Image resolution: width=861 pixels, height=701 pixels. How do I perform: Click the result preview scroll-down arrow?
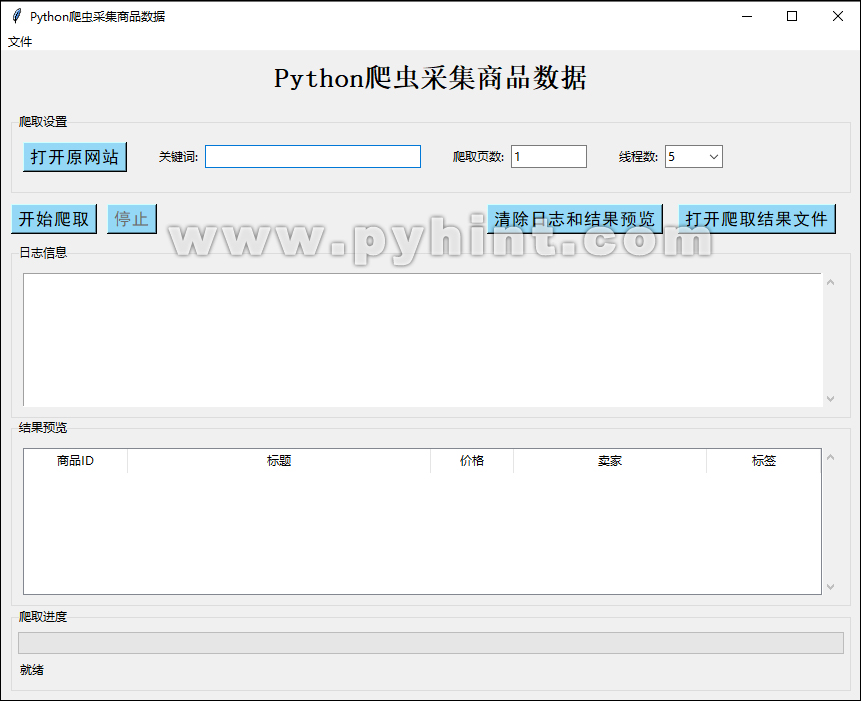pos(830,587)
